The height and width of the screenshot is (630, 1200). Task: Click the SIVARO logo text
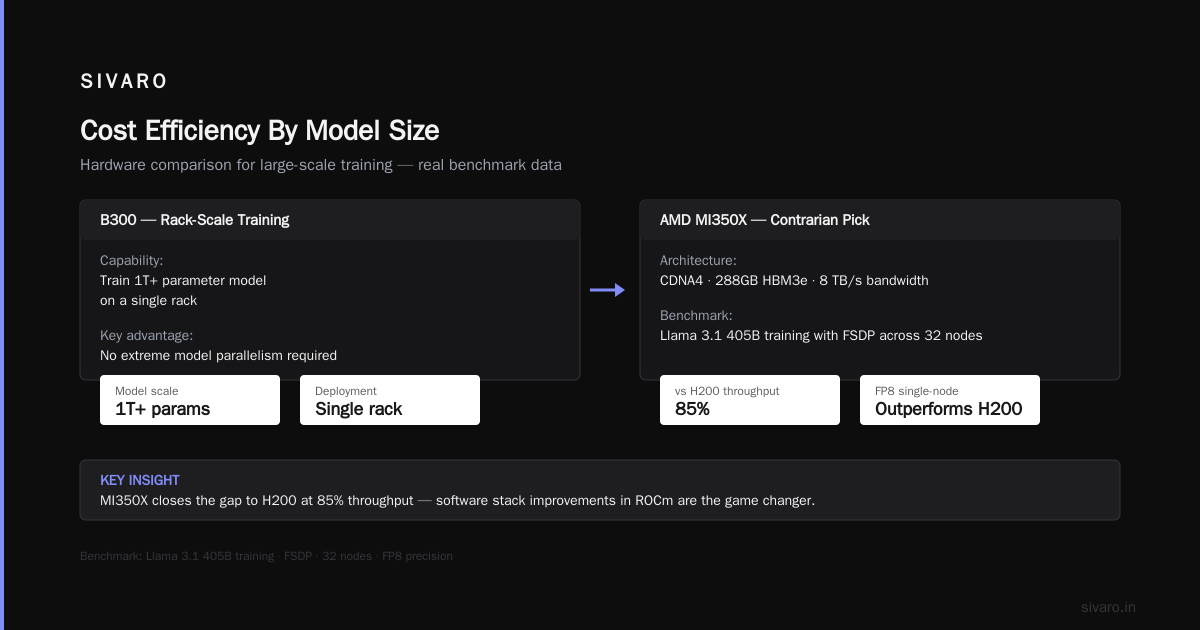coord(124,82)
